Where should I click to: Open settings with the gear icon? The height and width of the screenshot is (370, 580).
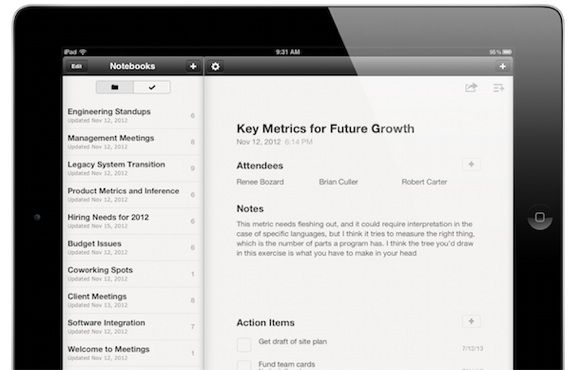[x=215, y=67]
